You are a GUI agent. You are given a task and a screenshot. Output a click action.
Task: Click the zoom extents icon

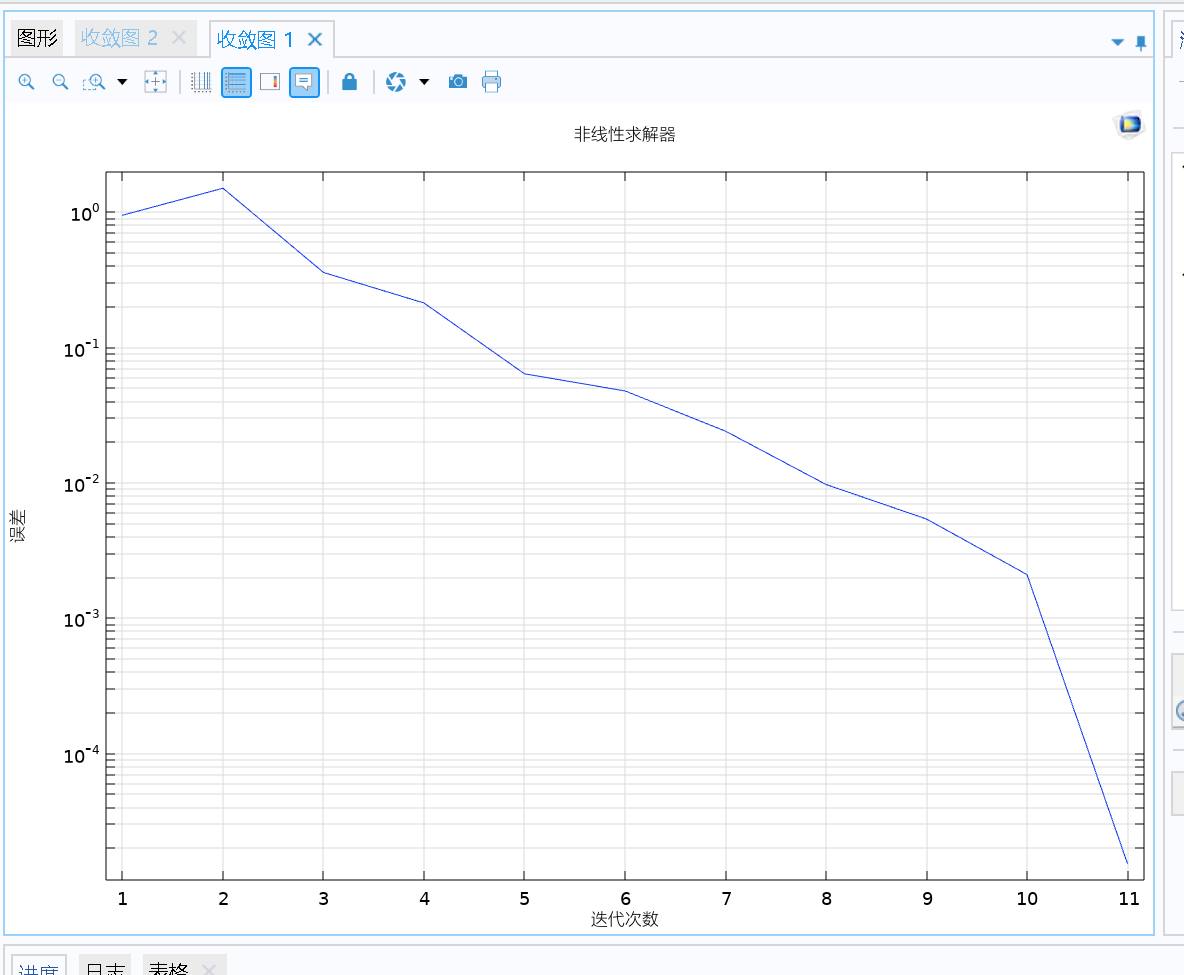coord(155,82)
